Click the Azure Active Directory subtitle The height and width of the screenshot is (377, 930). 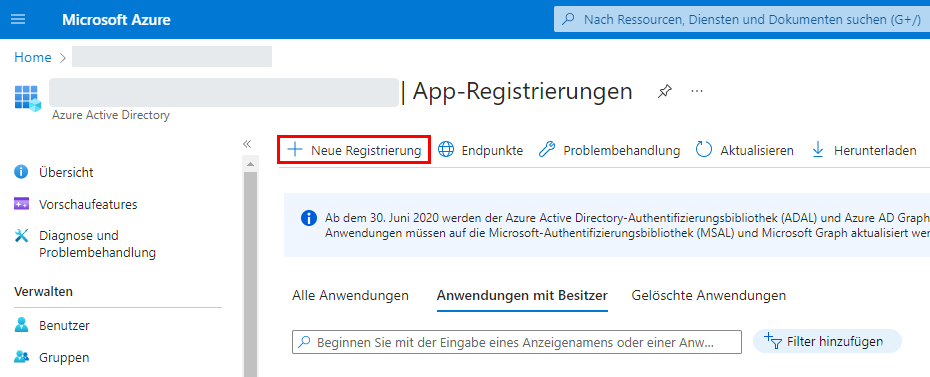pyautogui.click(x=110, y=115)
